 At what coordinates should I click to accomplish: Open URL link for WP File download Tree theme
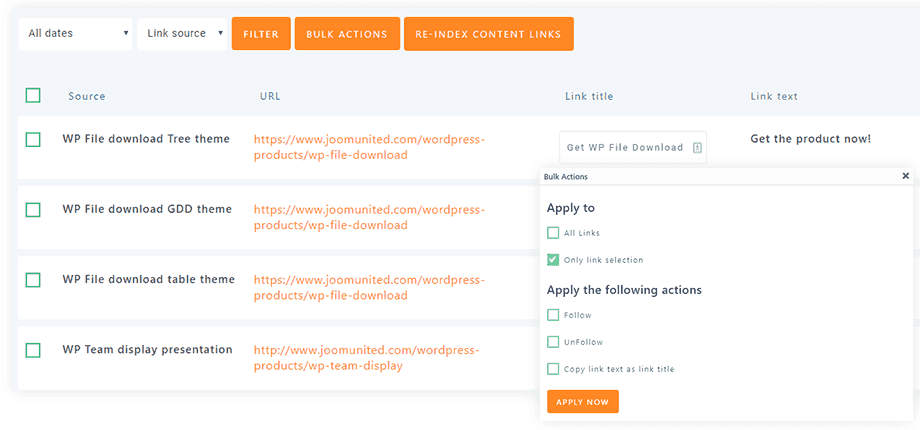370,148
